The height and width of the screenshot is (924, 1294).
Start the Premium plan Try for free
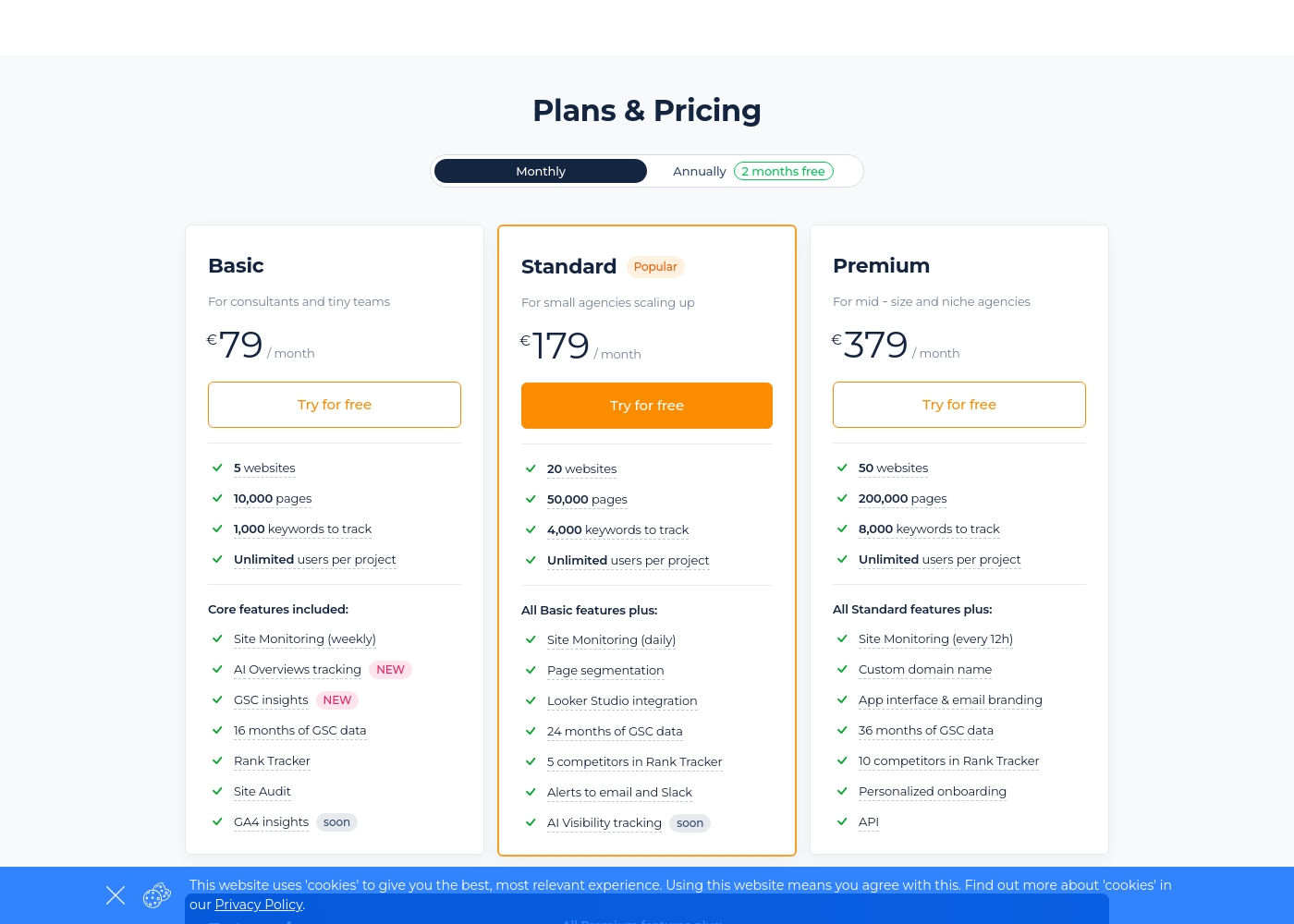tap(959, 405)
